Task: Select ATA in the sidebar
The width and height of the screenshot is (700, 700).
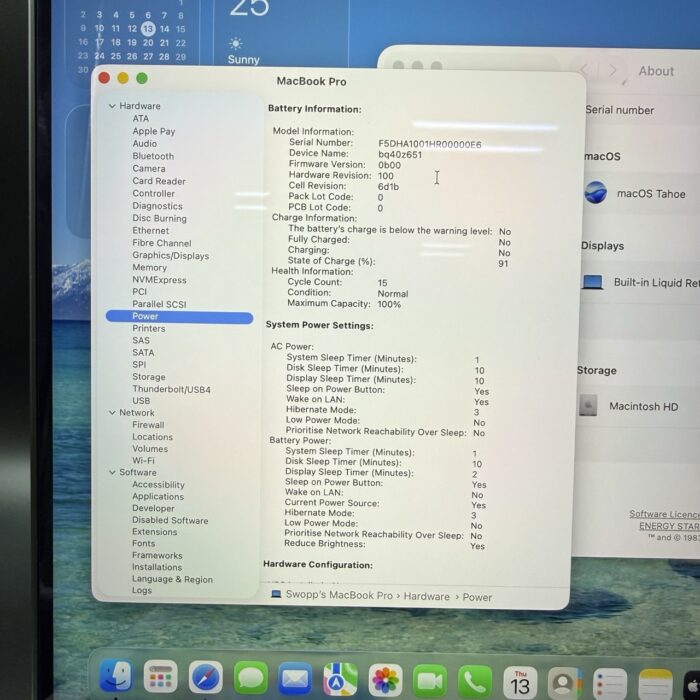Action: (x=141, y=118)
